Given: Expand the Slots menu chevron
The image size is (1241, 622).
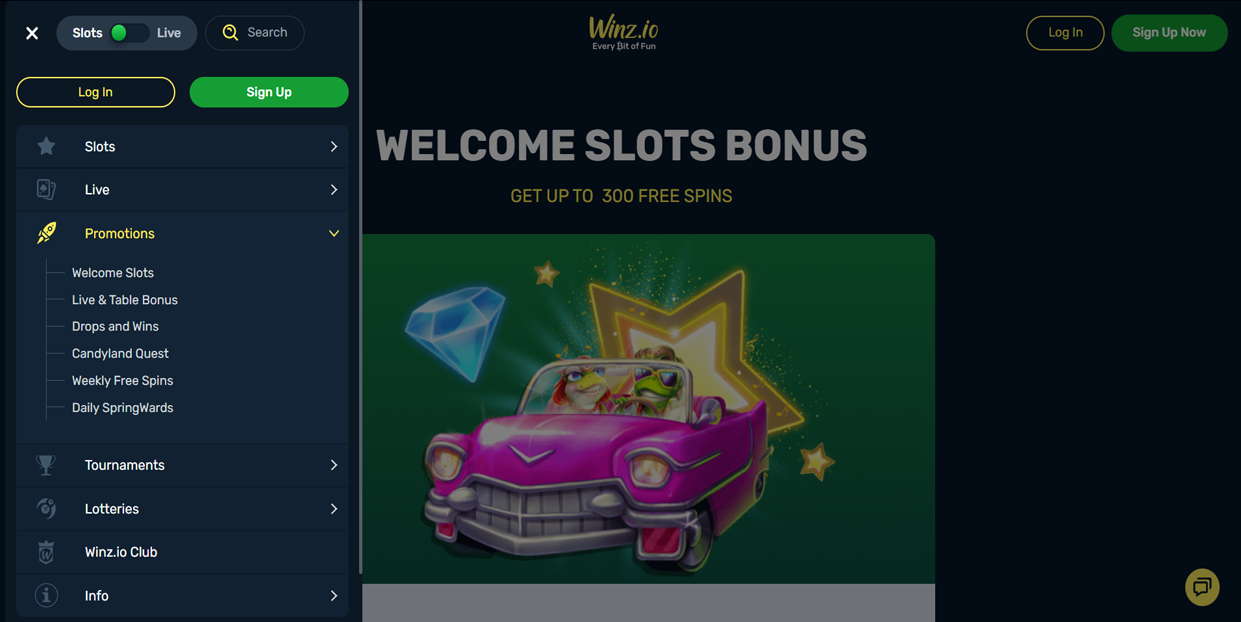Looking at the screenshot, I should (334, 146).
